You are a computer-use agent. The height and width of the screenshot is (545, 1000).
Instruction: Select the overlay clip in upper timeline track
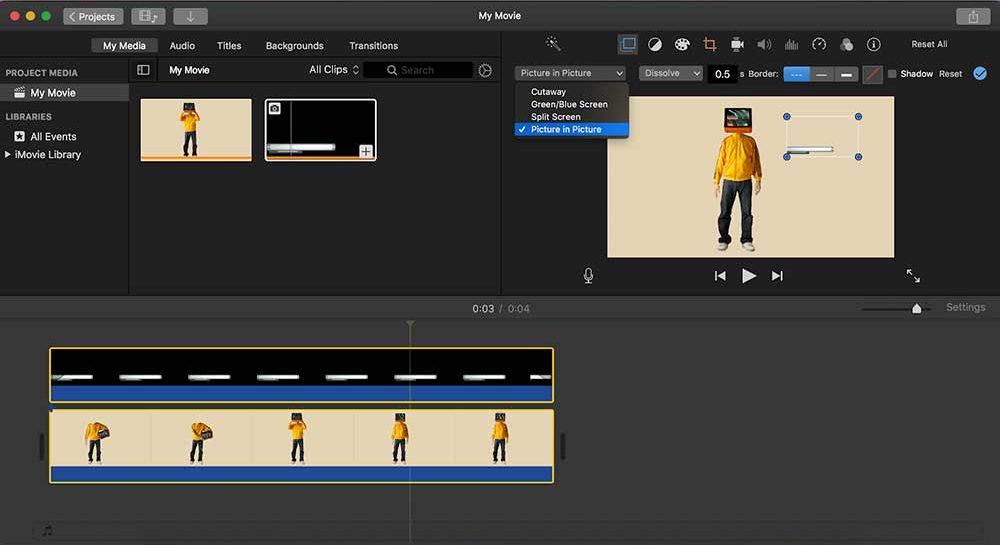[301, 375]
